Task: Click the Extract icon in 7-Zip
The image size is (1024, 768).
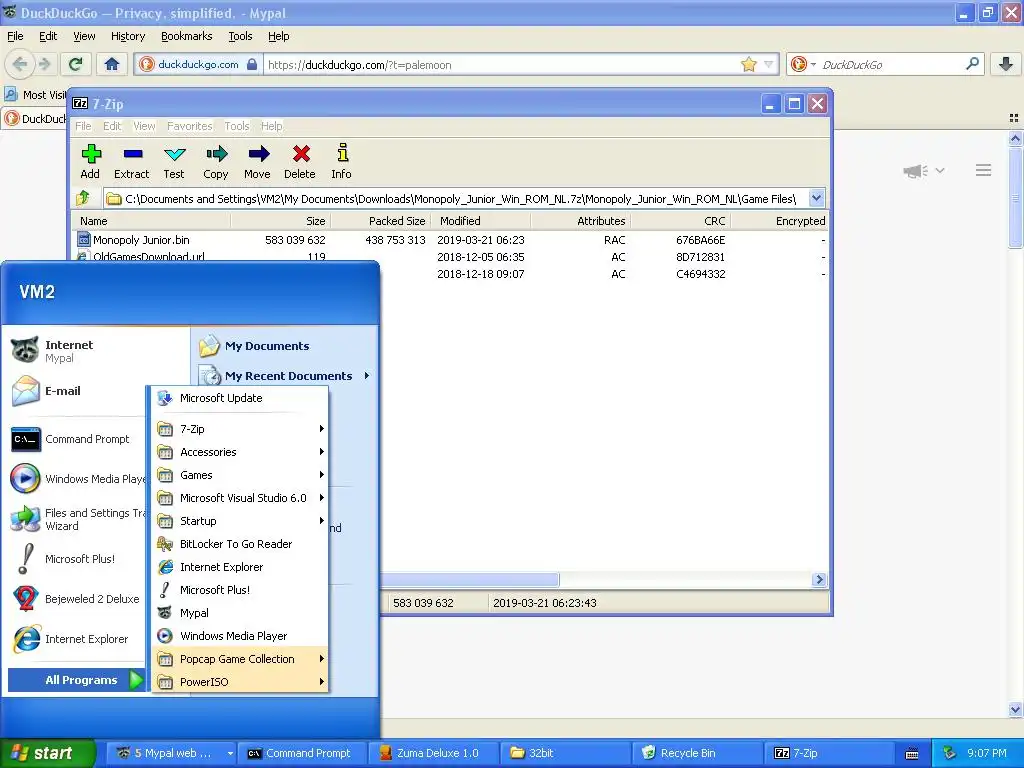Action: 132,161
